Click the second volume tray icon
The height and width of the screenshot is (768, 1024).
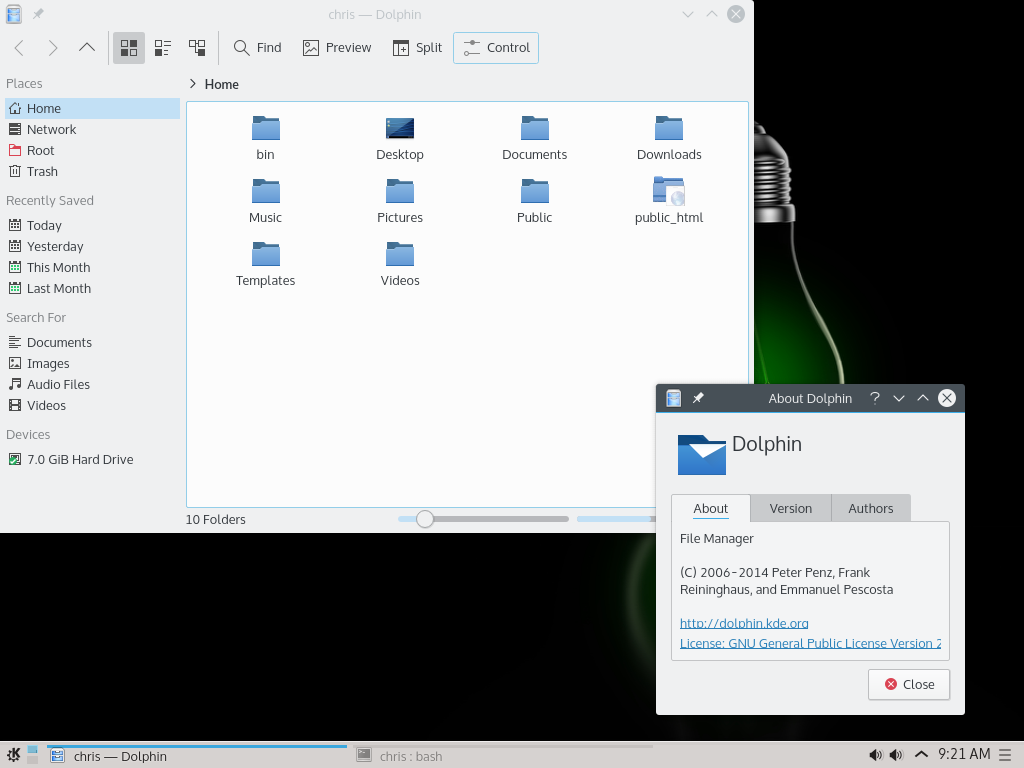coord(897,756)
